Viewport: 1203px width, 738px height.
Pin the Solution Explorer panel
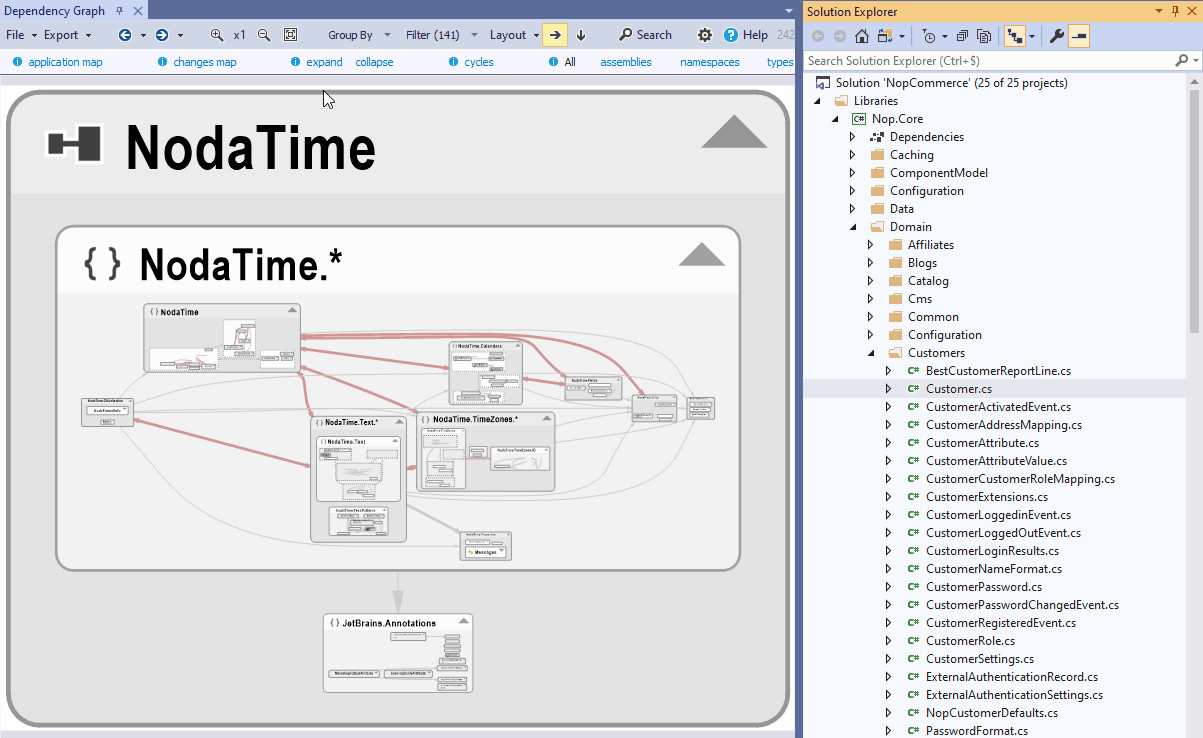pyautogui.click(x=1176, y=11)
